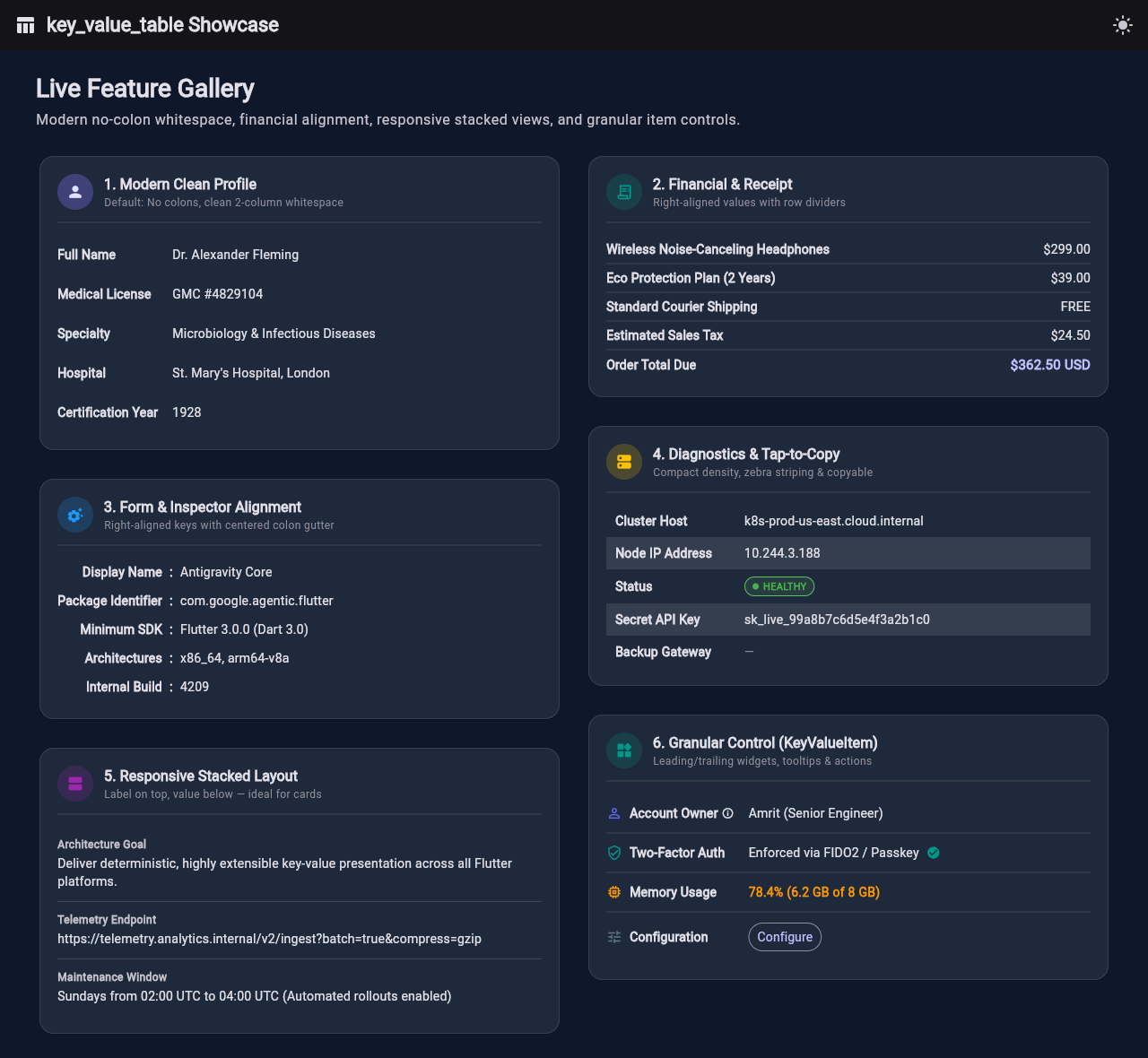The image size is (1148, 1058).
Task: Click the Internal Build value 4209
Action: [195, 687]
